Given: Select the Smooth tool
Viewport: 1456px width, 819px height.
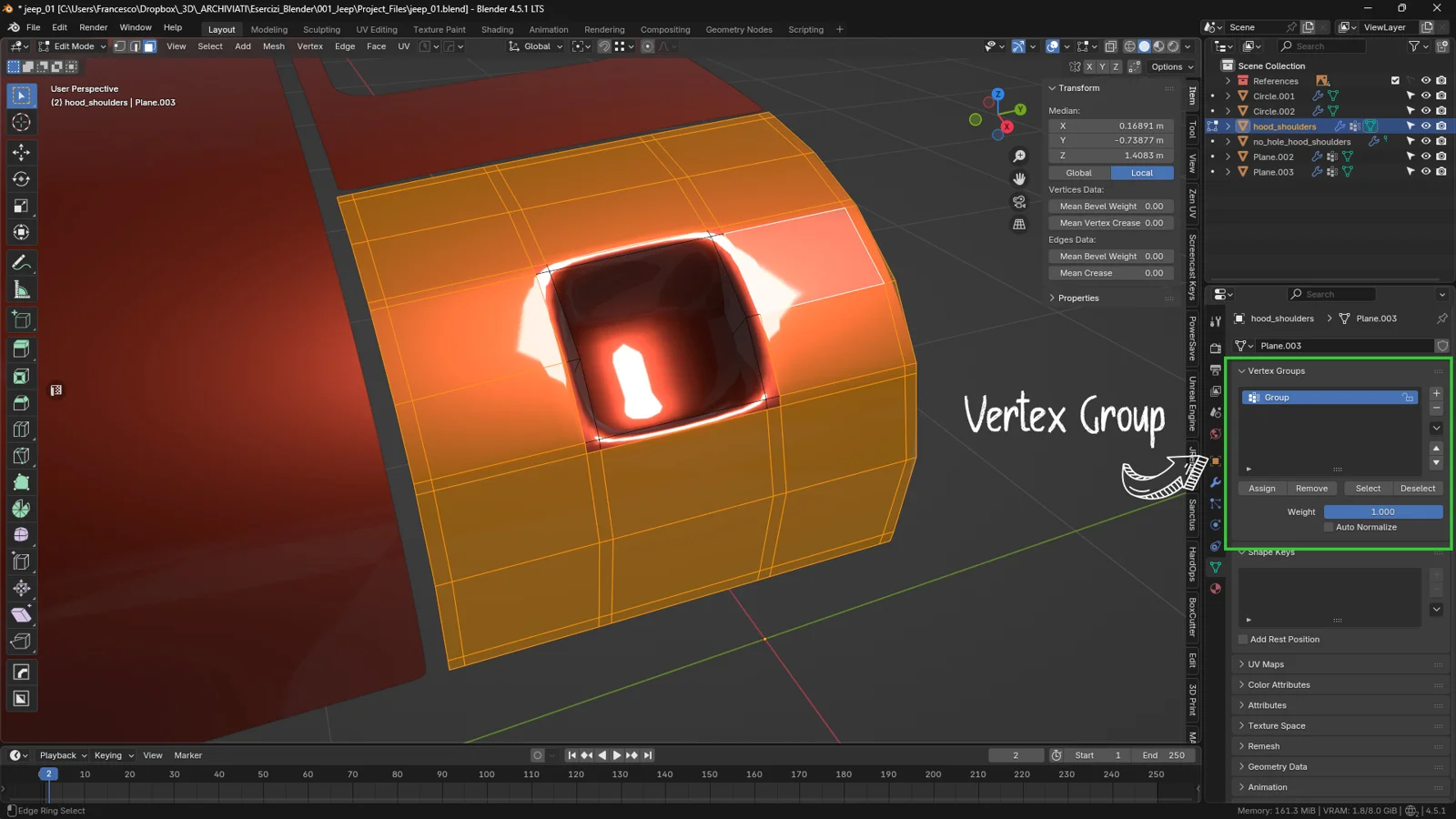Looking at the screenshot, I should click(21, 535).
